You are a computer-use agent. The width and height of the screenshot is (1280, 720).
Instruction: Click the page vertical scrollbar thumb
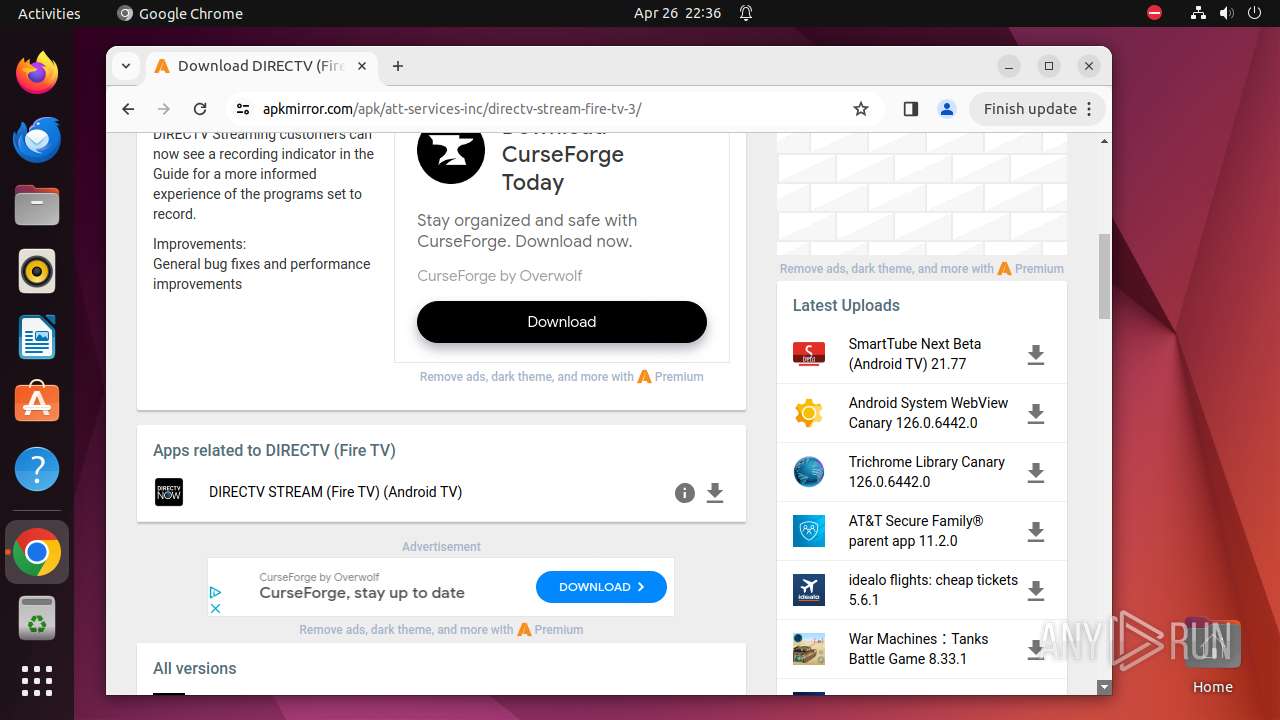click(x=1104, y=276)
